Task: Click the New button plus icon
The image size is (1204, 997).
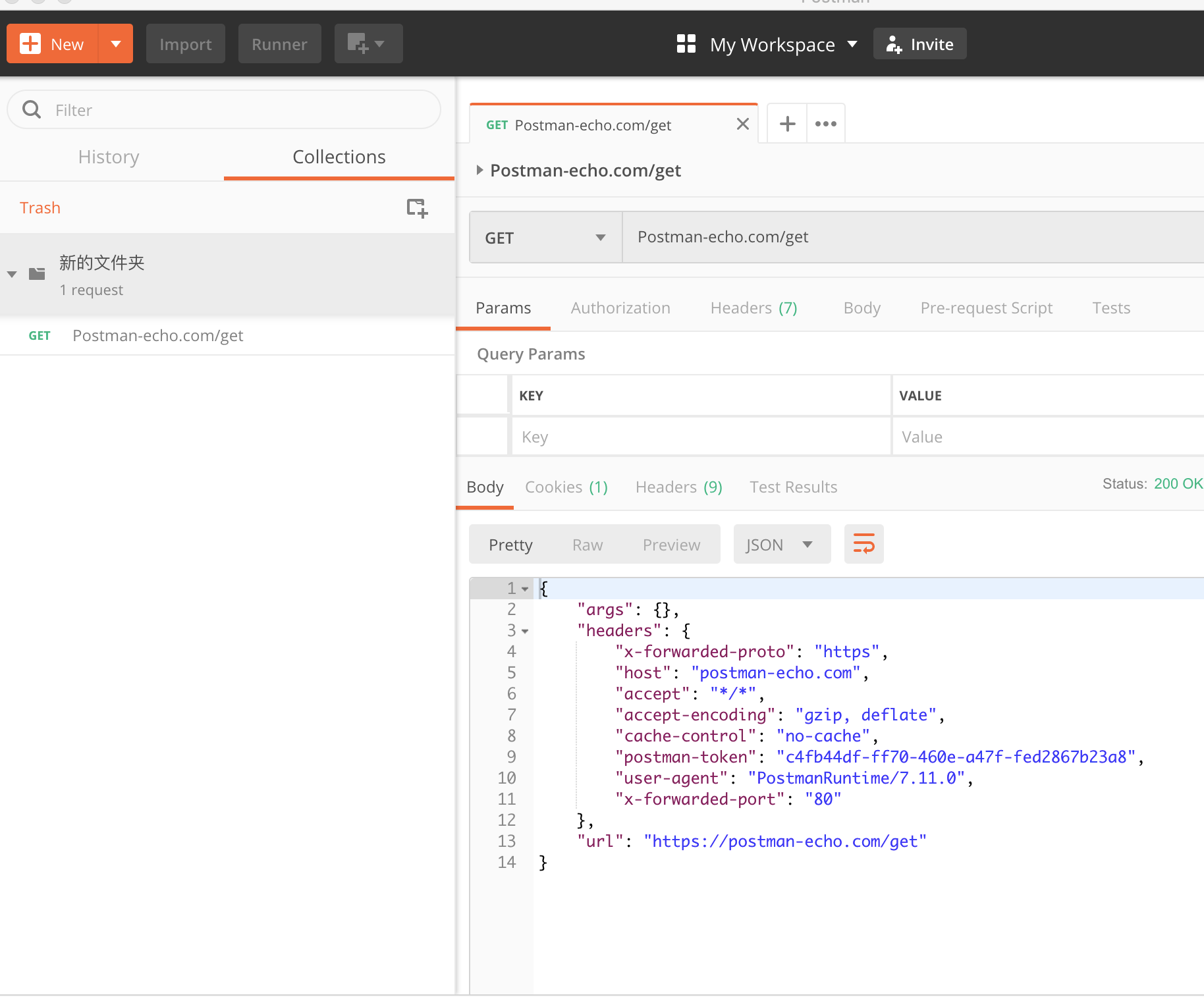Action: [x=30, y=44]
